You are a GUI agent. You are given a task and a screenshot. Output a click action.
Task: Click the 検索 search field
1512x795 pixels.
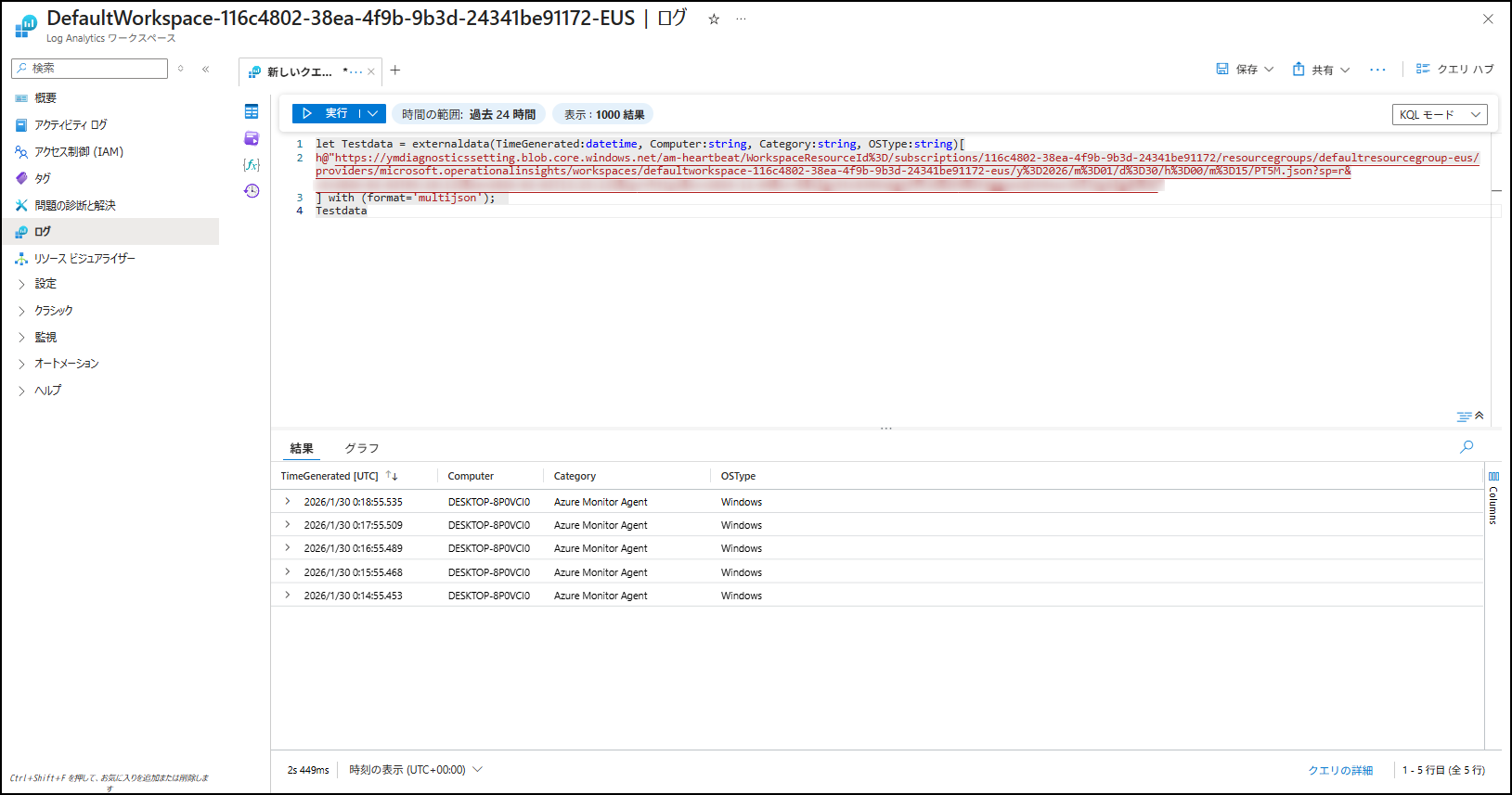(90, 69)
